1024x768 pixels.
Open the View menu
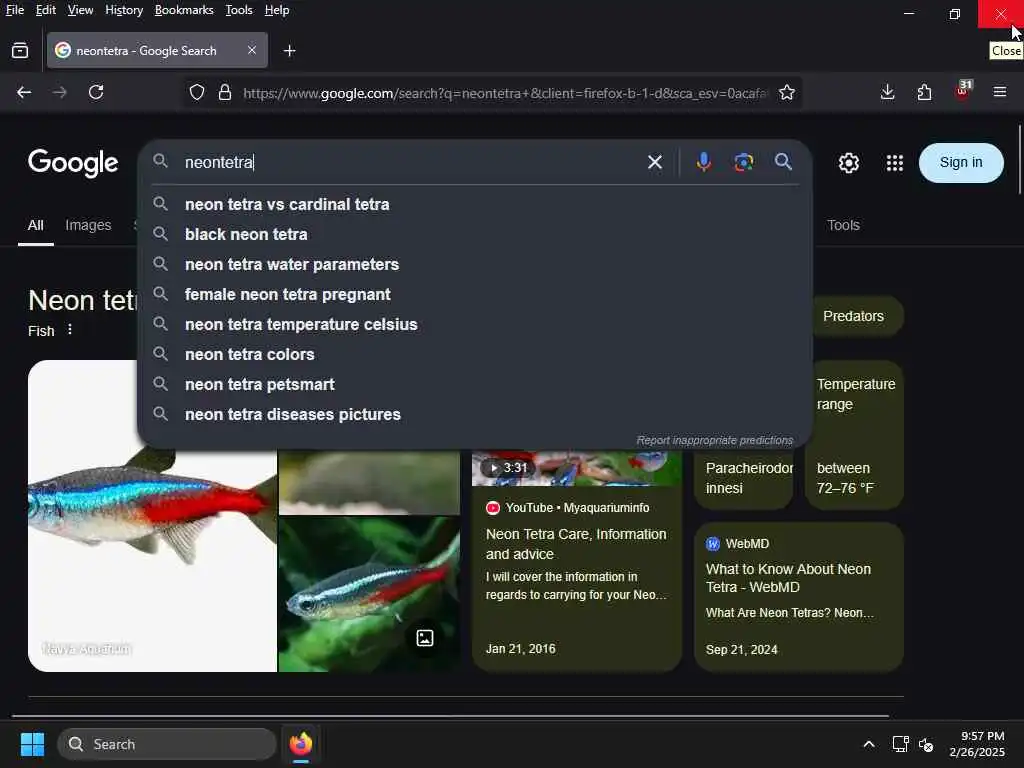tap(80, 10)
